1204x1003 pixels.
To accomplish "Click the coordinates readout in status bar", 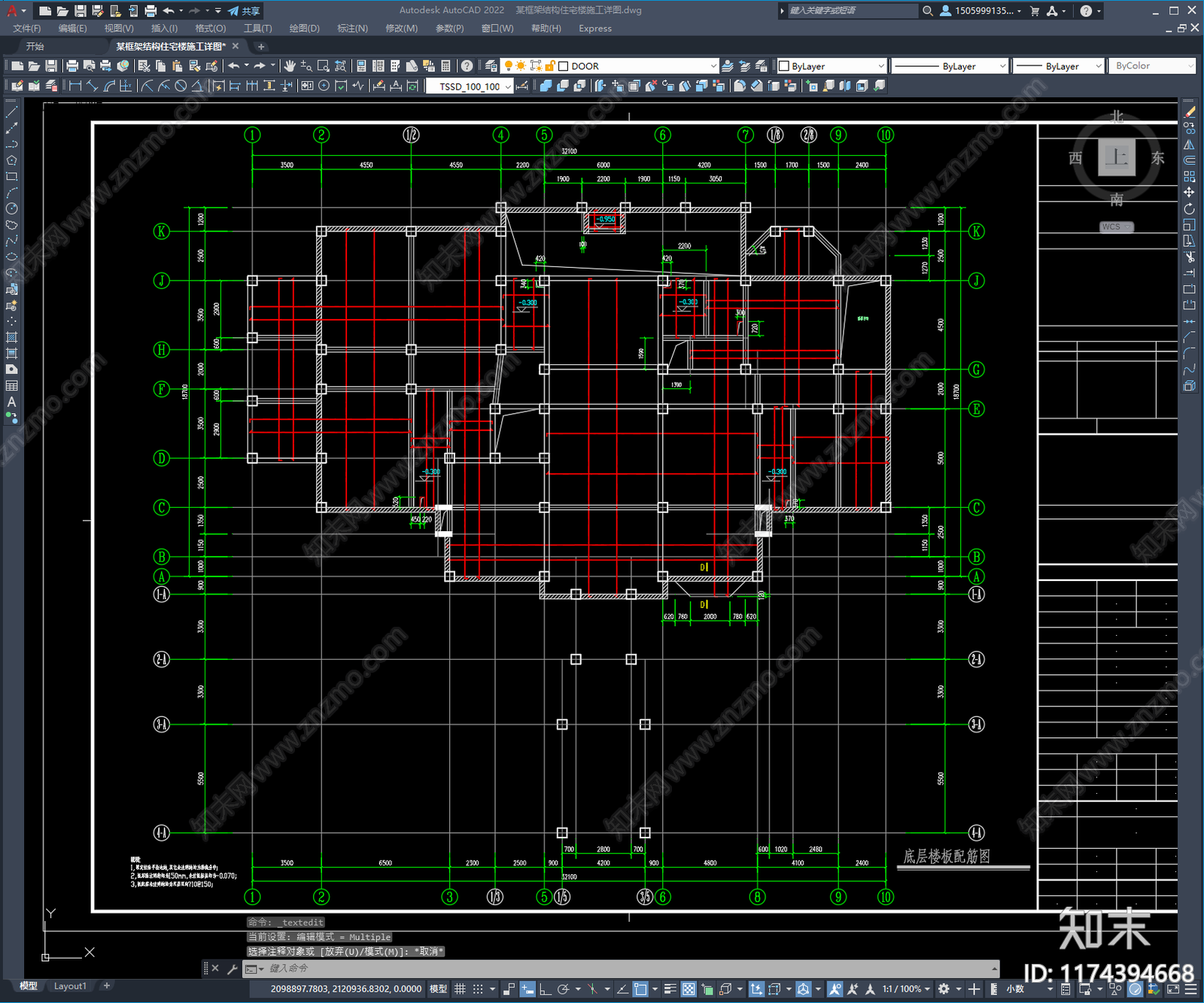I will pos(345,989).
